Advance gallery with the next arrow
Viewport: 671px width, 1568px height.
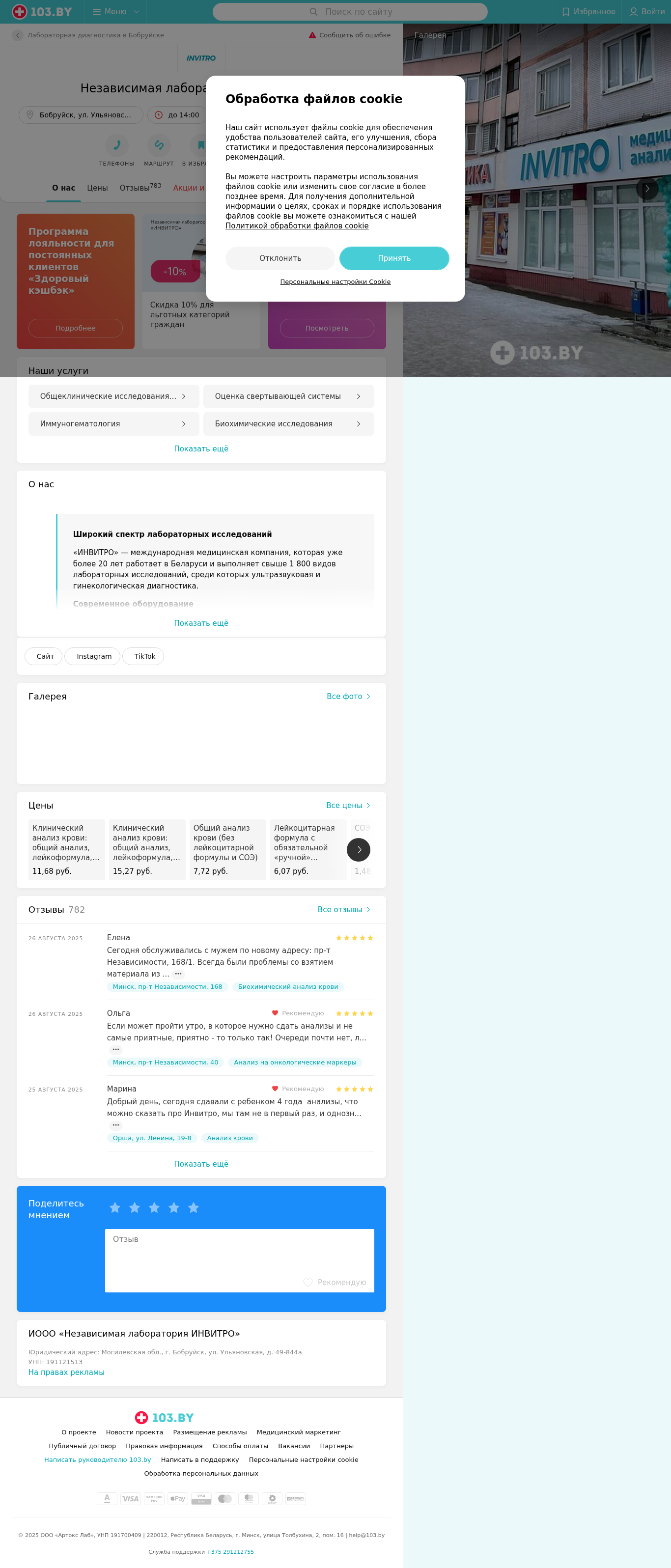[647, 189]
